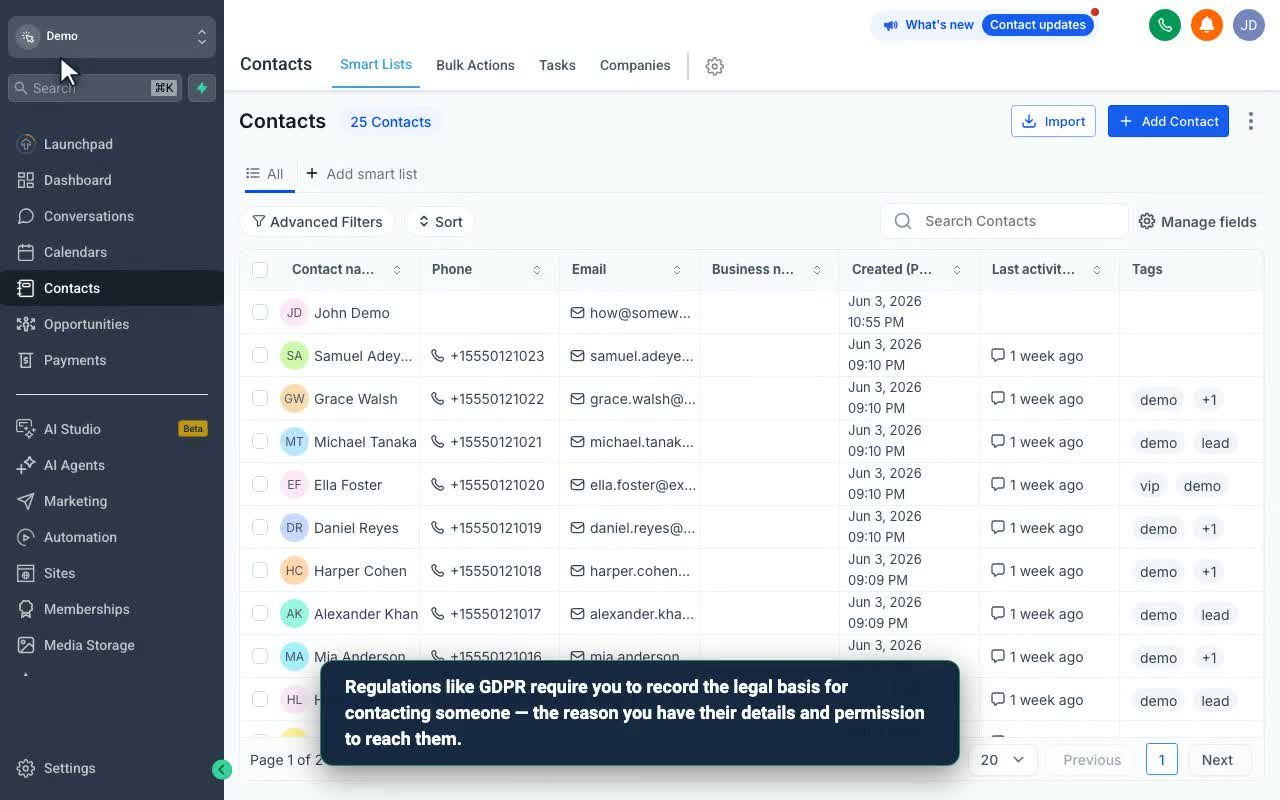Image resolution: width=1280 pixels, height=800 pixels.
Task: Check the Grace Walsh row checkbox
Action: [260, 399]
